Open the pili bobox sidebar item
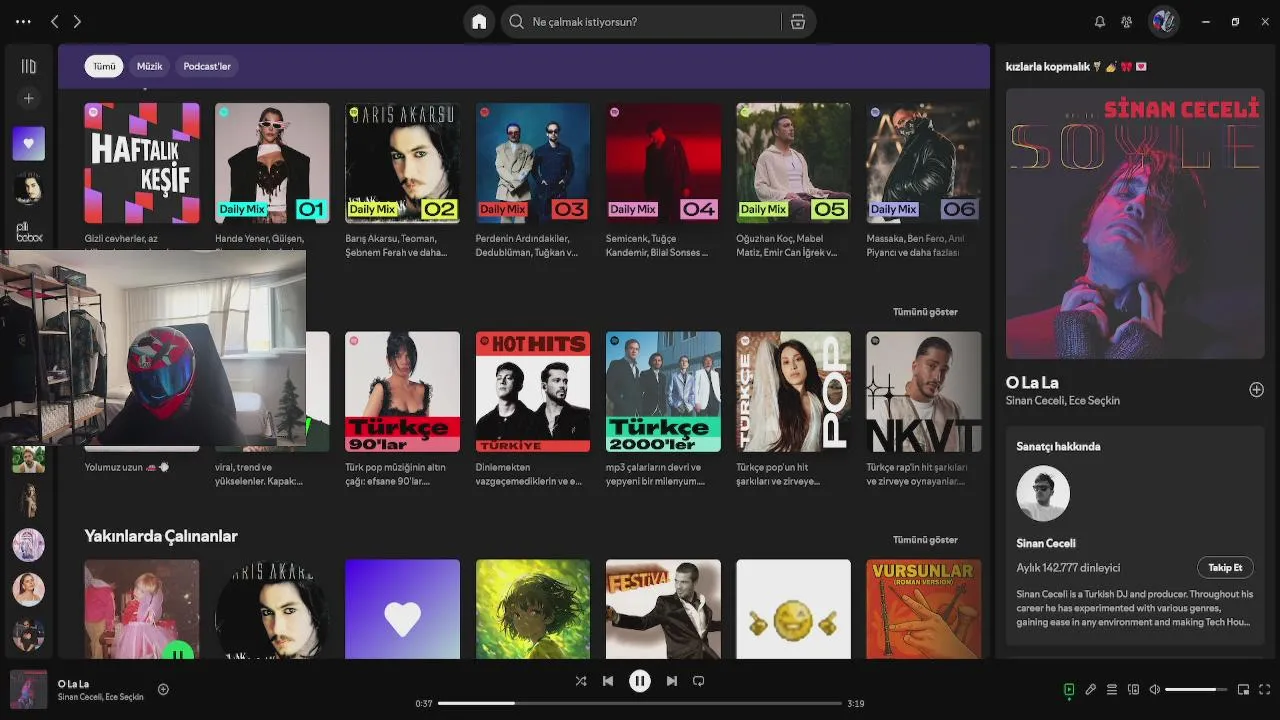Image resolution: width=1280 pixels, height=720 pixels. (x=29, y=232)
